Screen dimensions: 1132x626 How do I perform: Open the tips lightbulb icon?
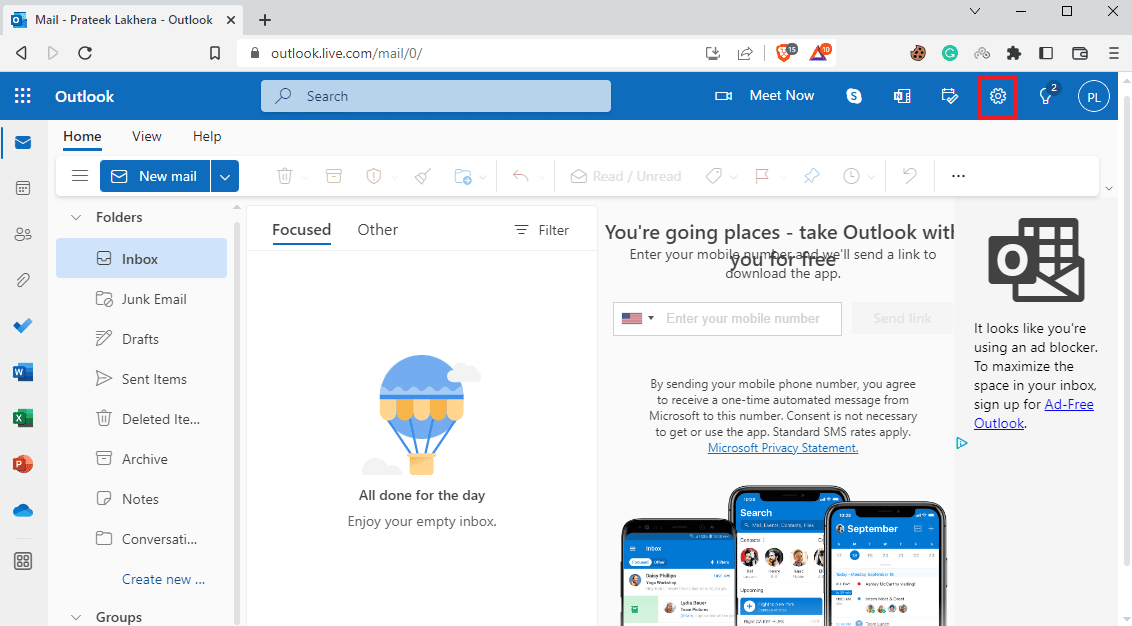[1045, 96]
